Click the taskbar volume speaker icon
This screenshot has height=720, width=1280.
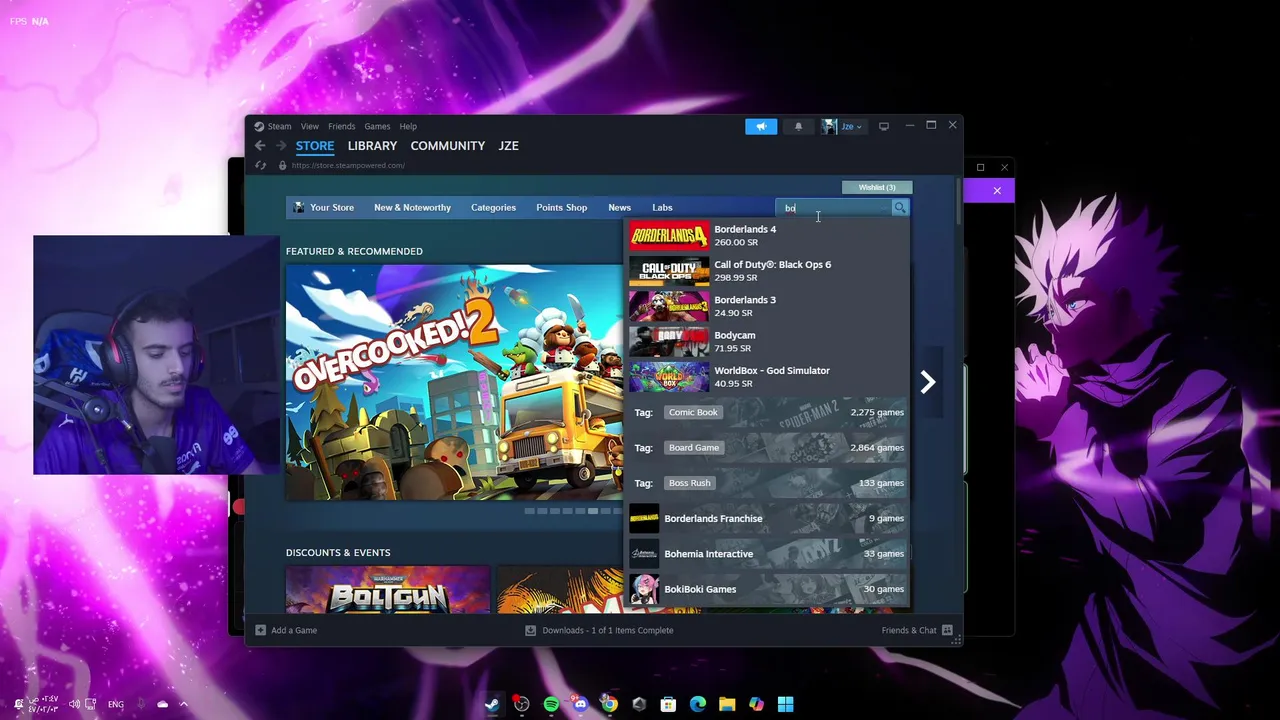75,704
